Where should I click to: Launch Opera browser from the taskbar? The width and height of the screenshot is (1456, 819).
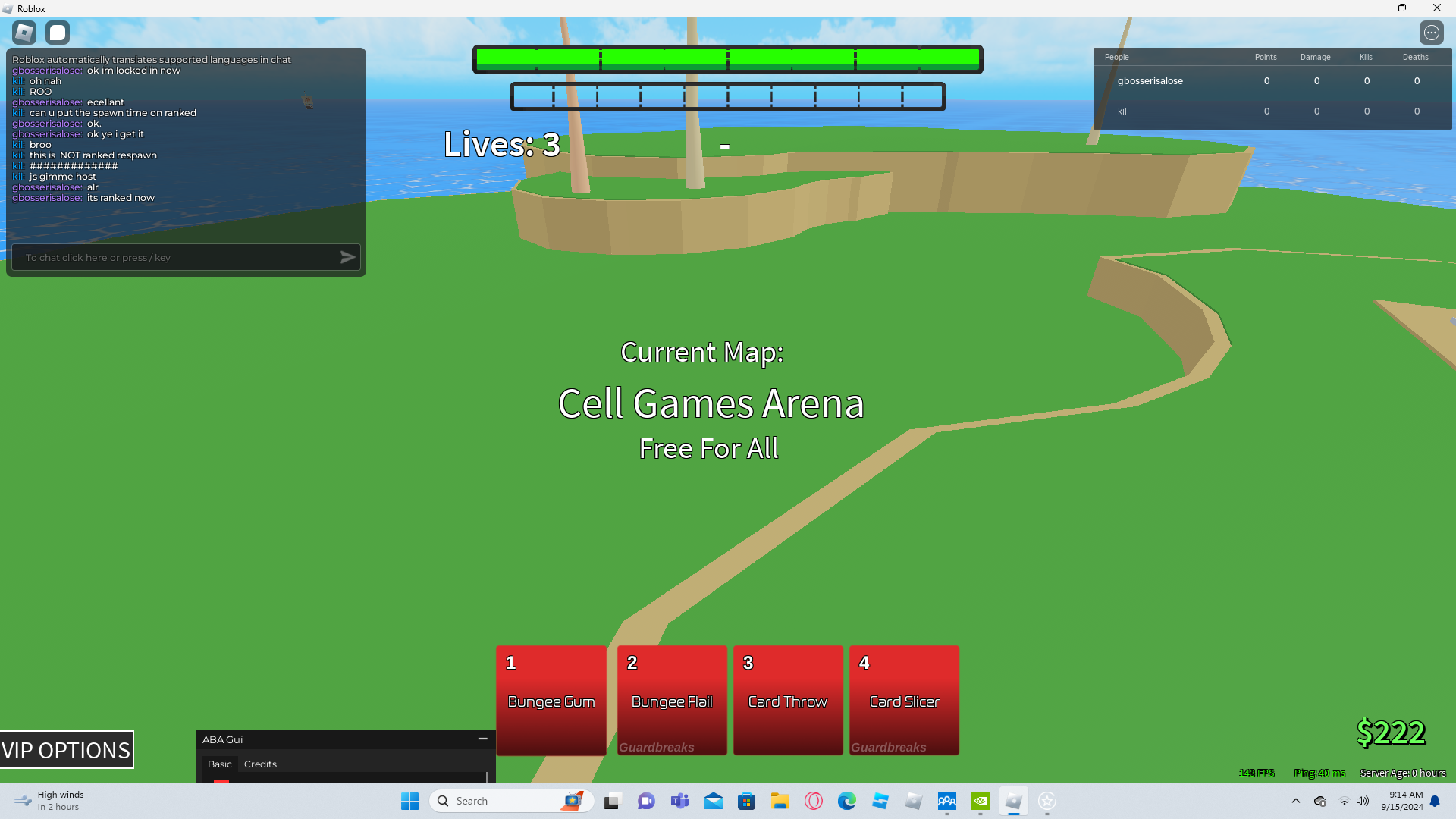coord(814,801)
